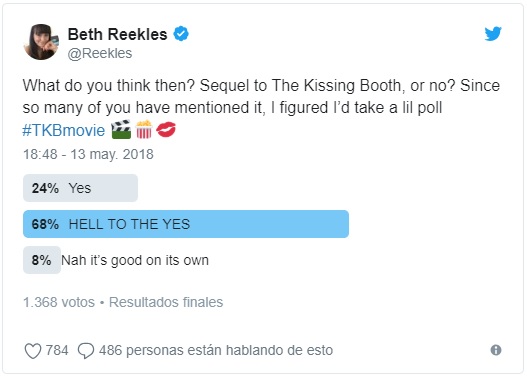Visit the @Reekles handle

coord(100,53)
